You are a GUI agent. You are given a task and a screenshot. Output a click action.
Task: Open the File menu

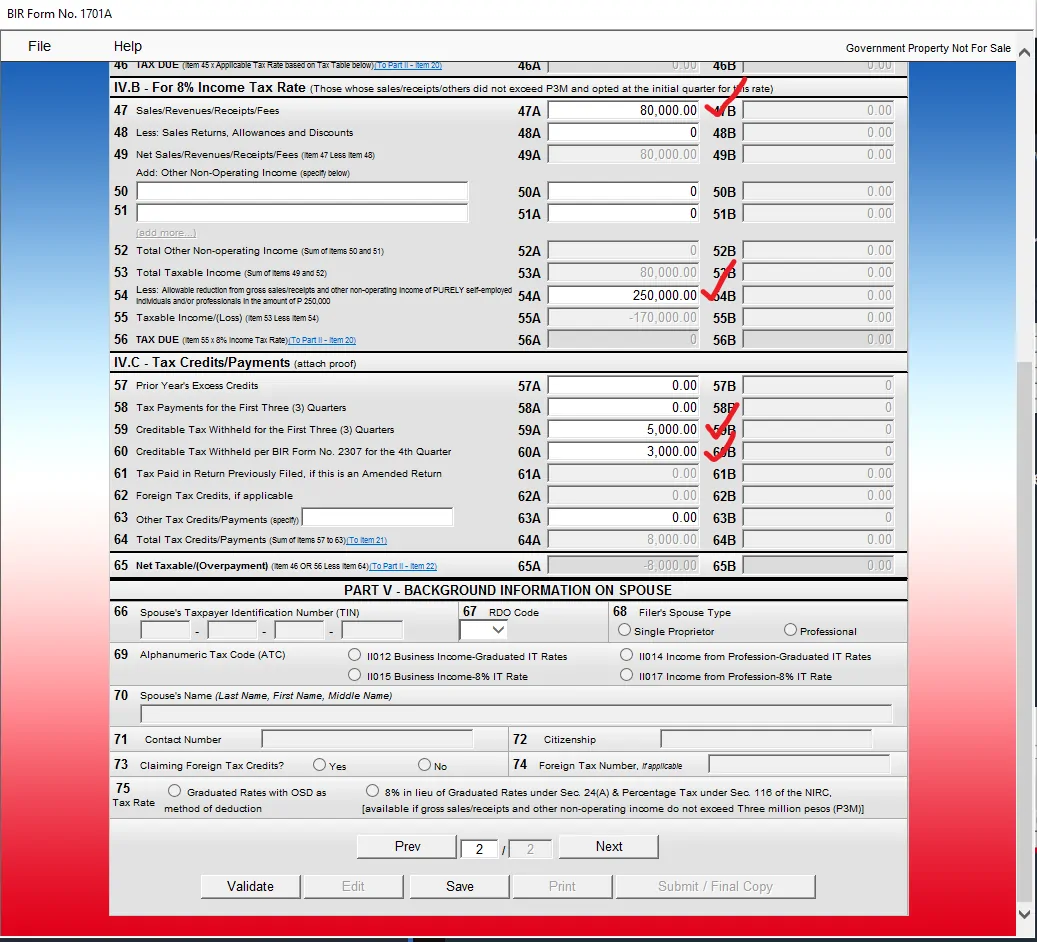[x=39, y=46]
